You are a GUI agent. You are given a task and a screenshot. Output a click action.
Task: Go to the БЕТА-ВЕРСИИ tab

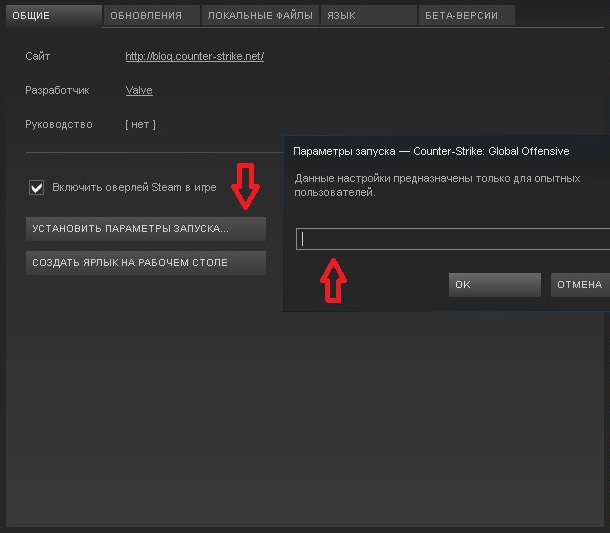[x=467, y=16]
